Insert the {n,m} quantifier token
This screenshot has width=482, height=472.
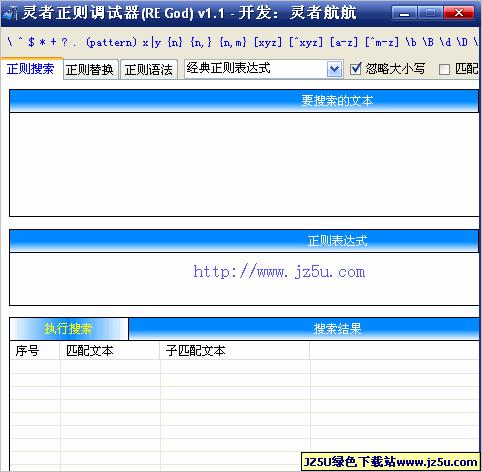coord(233,42)
